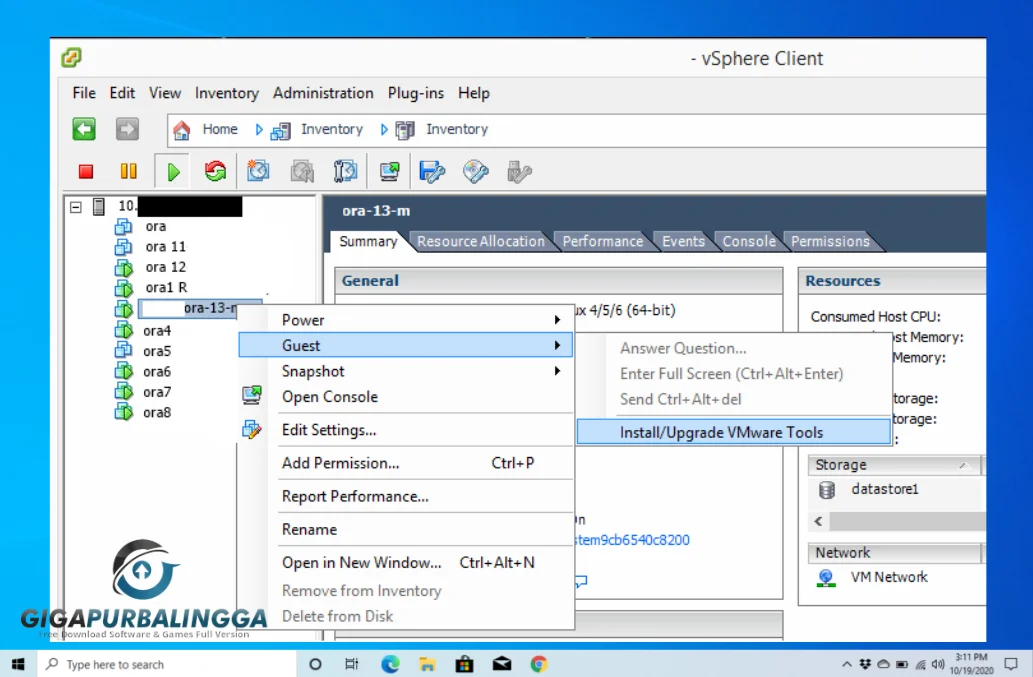The image size is (1033, 677).
Task: Switch to the Console tab
Action: (x=749, y=242)
